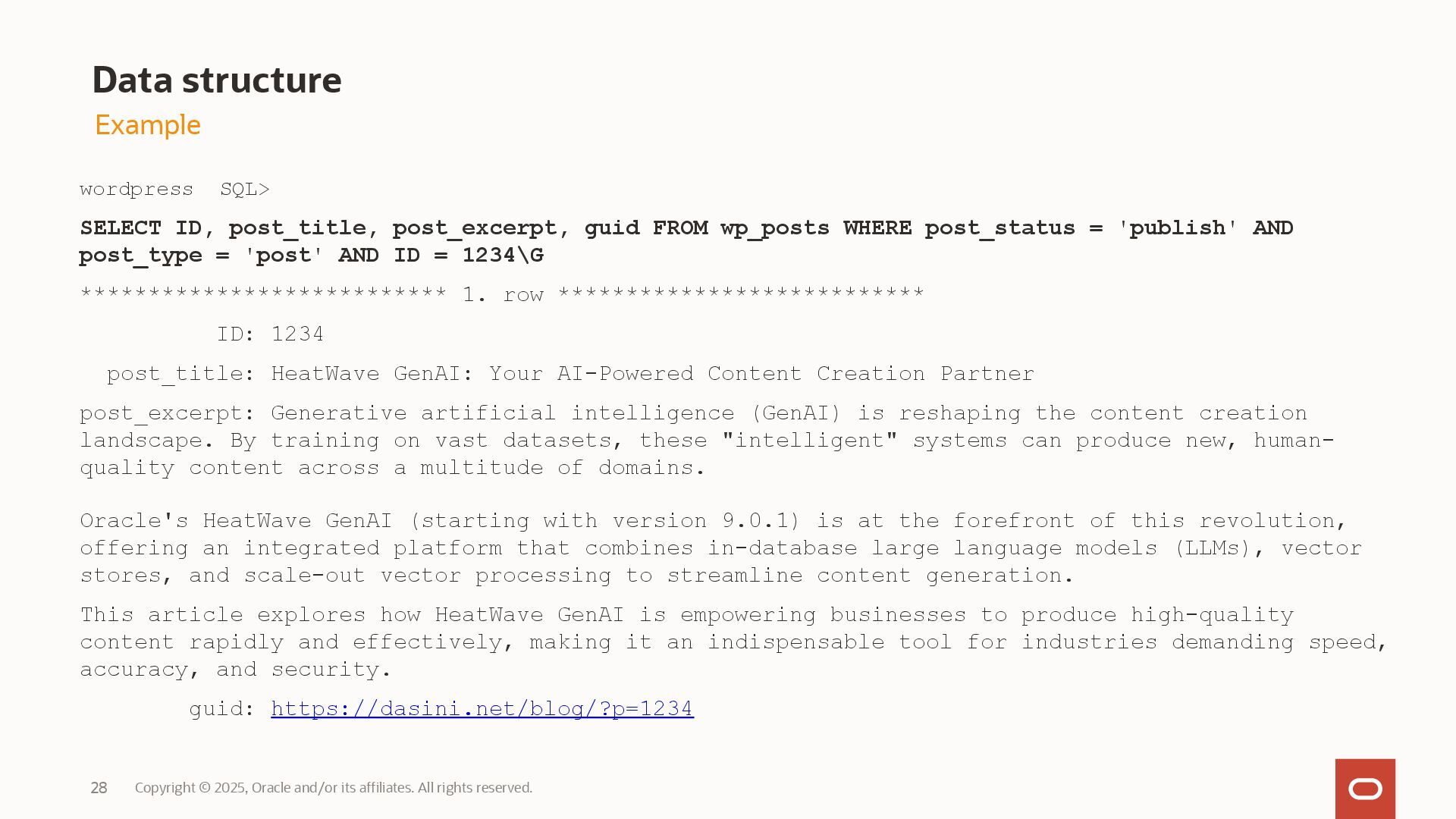Image resolution: width=1456 pixels, height=819 pixels.
Task: Click the post_title HeatWave GenAI line
Action: 570,374
